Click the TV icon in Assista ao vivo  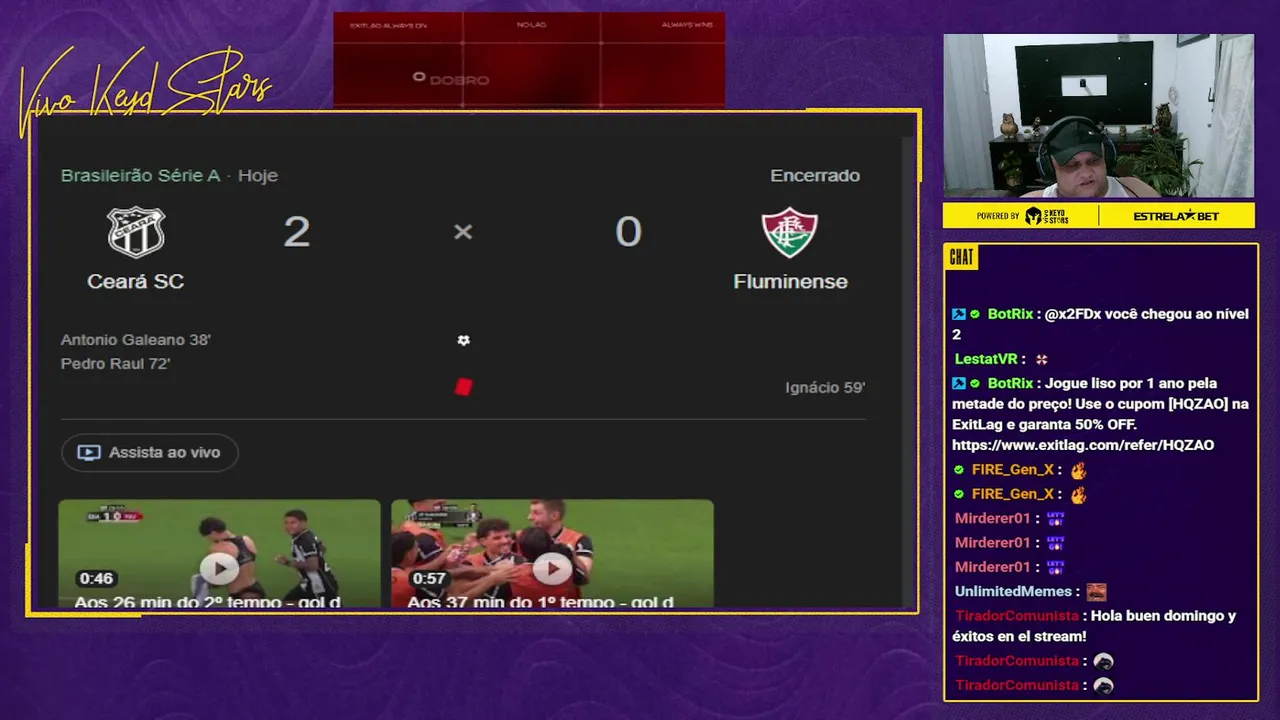[x=89, y=453]
